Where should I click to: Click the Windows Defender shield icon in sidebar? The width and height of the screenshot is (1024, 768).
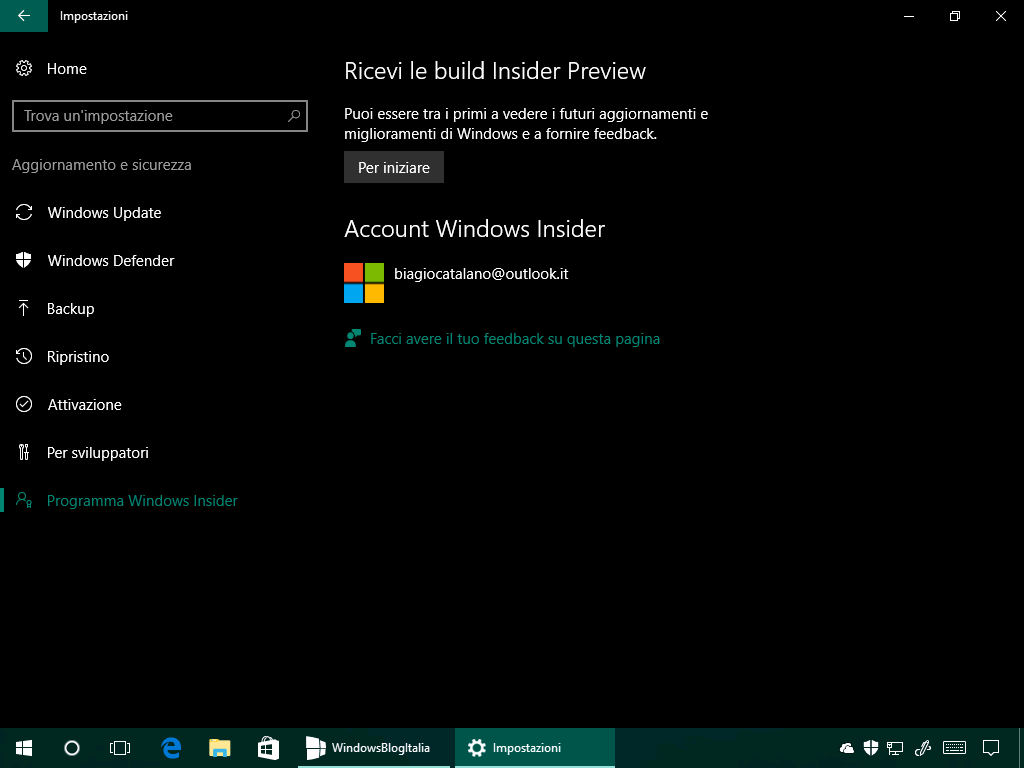(x=24, y=261)
